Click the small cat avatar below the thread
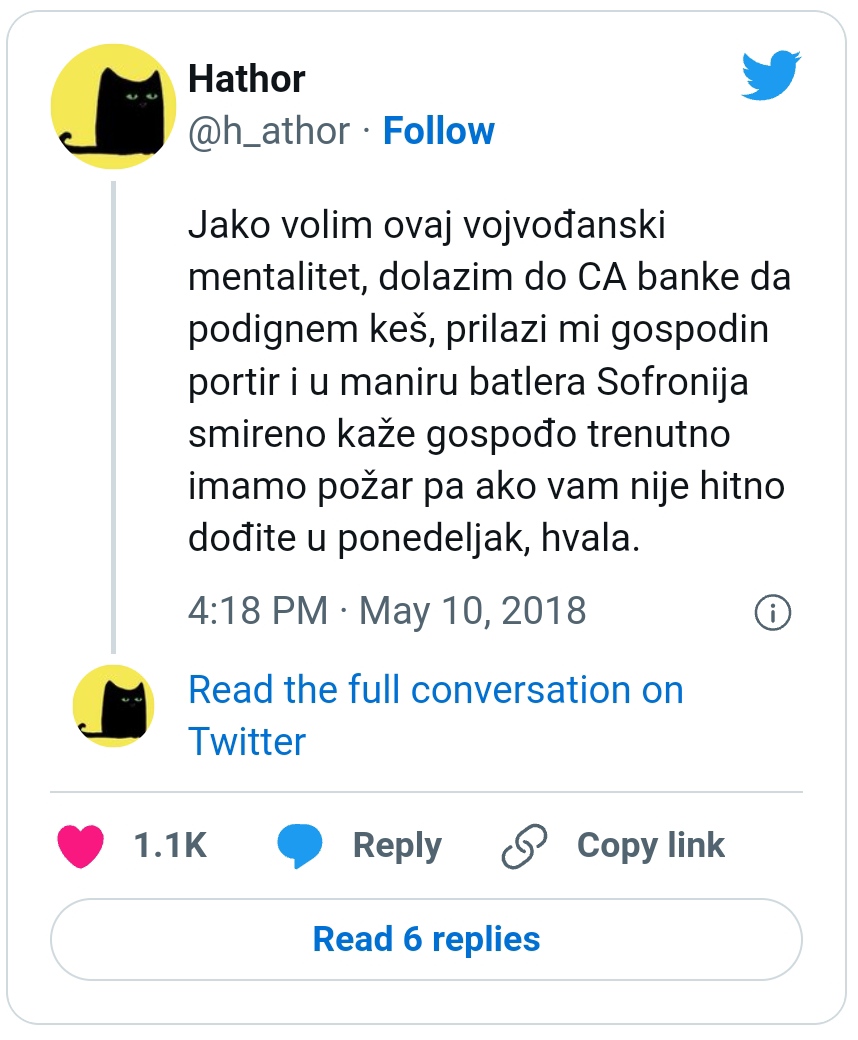The image size is (858, 1040). [113, 706]
